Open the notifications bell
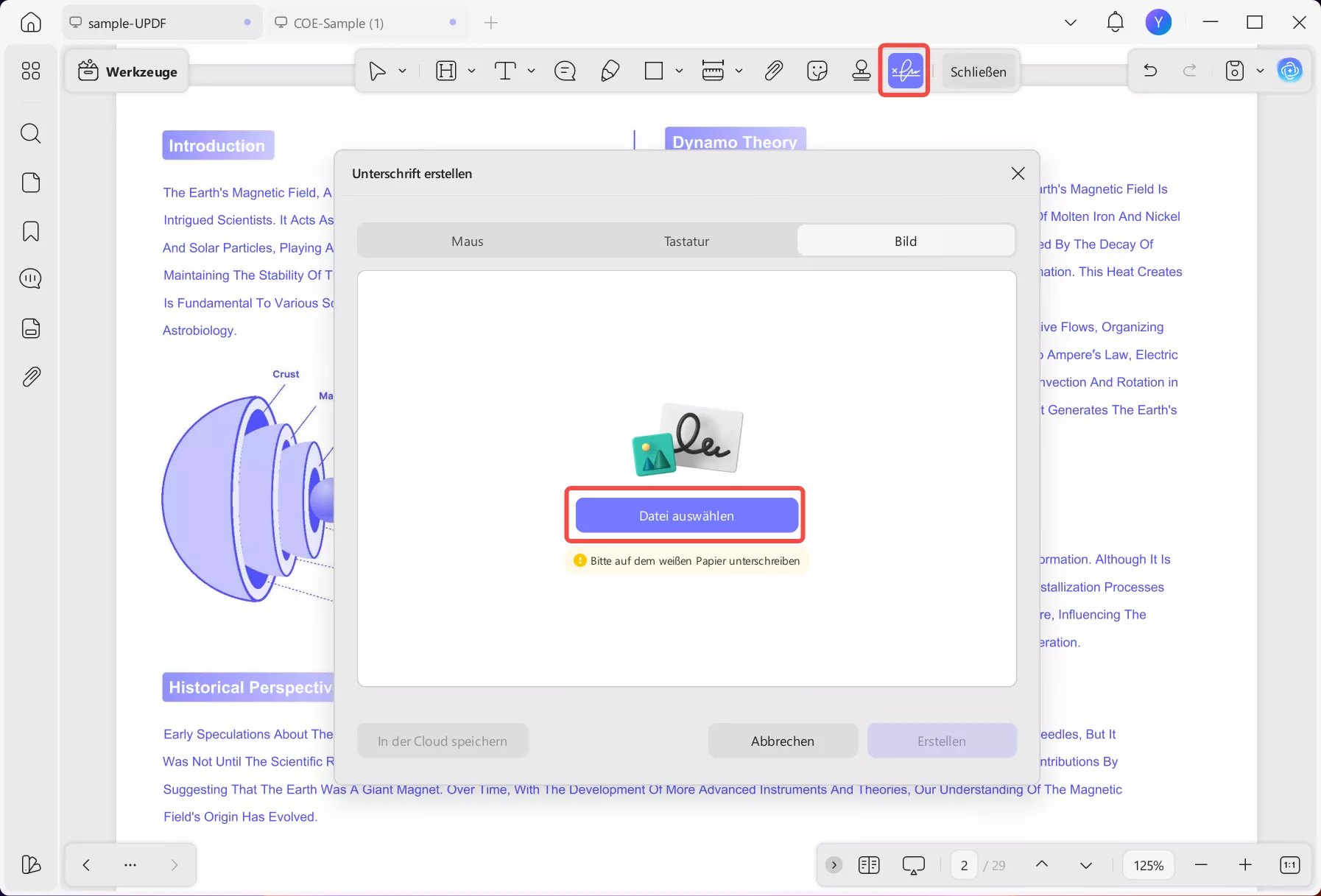Viewport: 1321px width, 896px height. tap(1115, 22)
